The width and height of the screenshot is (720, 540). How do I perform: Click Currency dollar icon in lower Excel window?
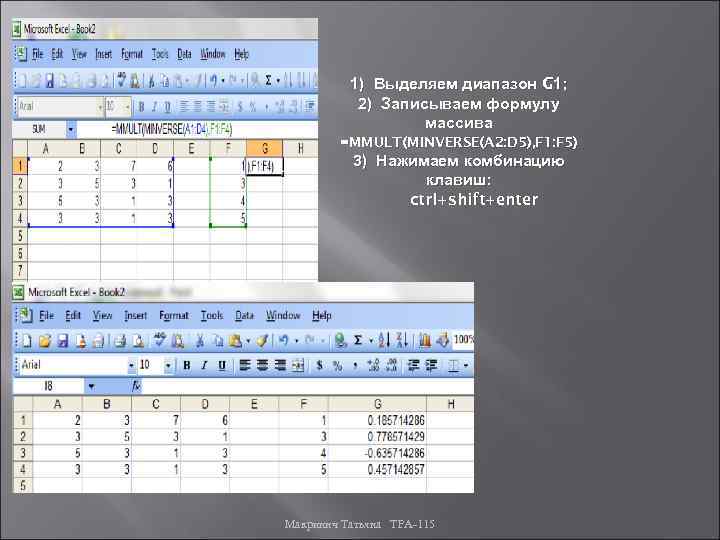[x=320, y=366]
